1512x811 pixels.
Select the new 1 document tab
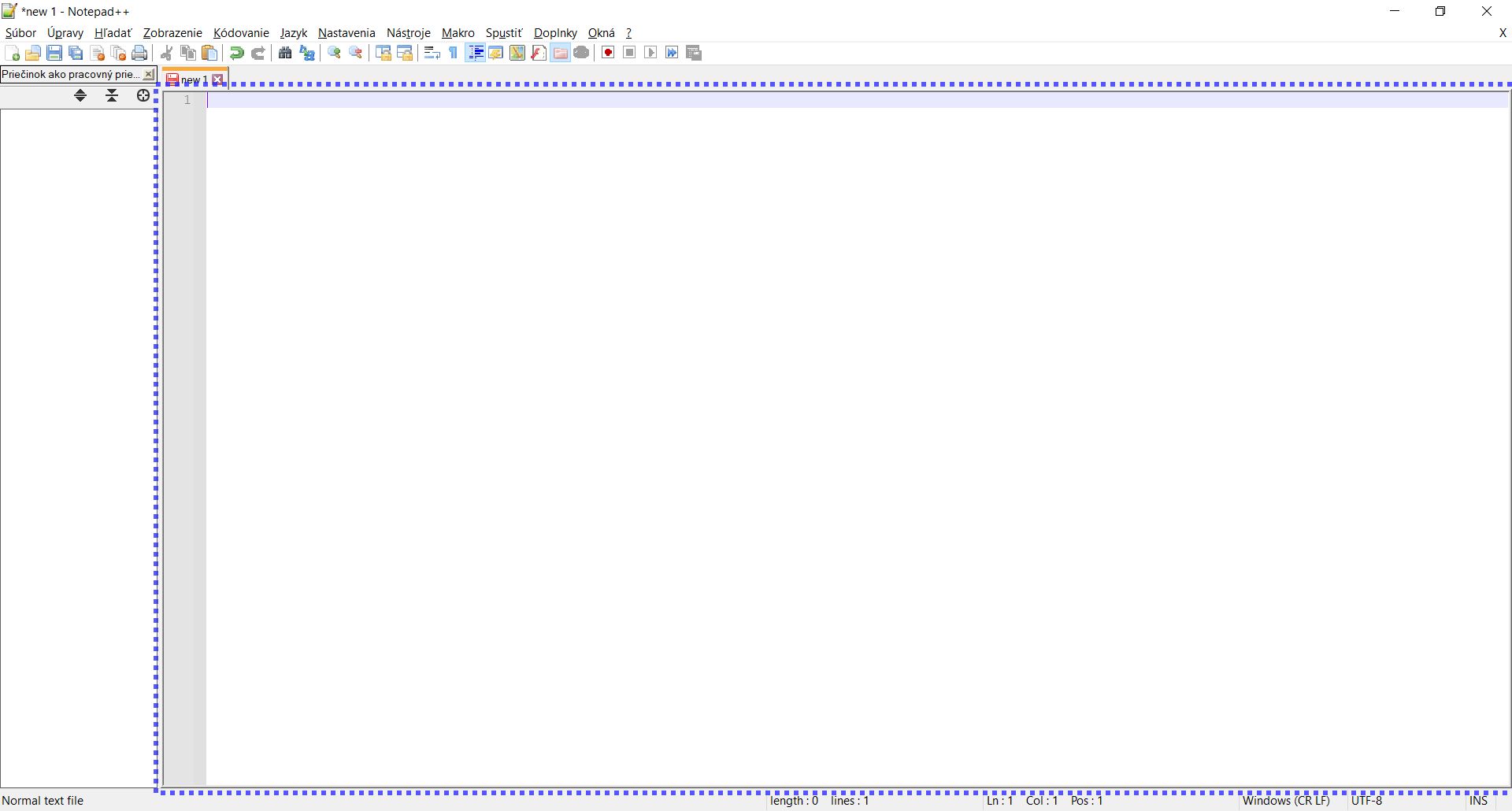[194, 80]
